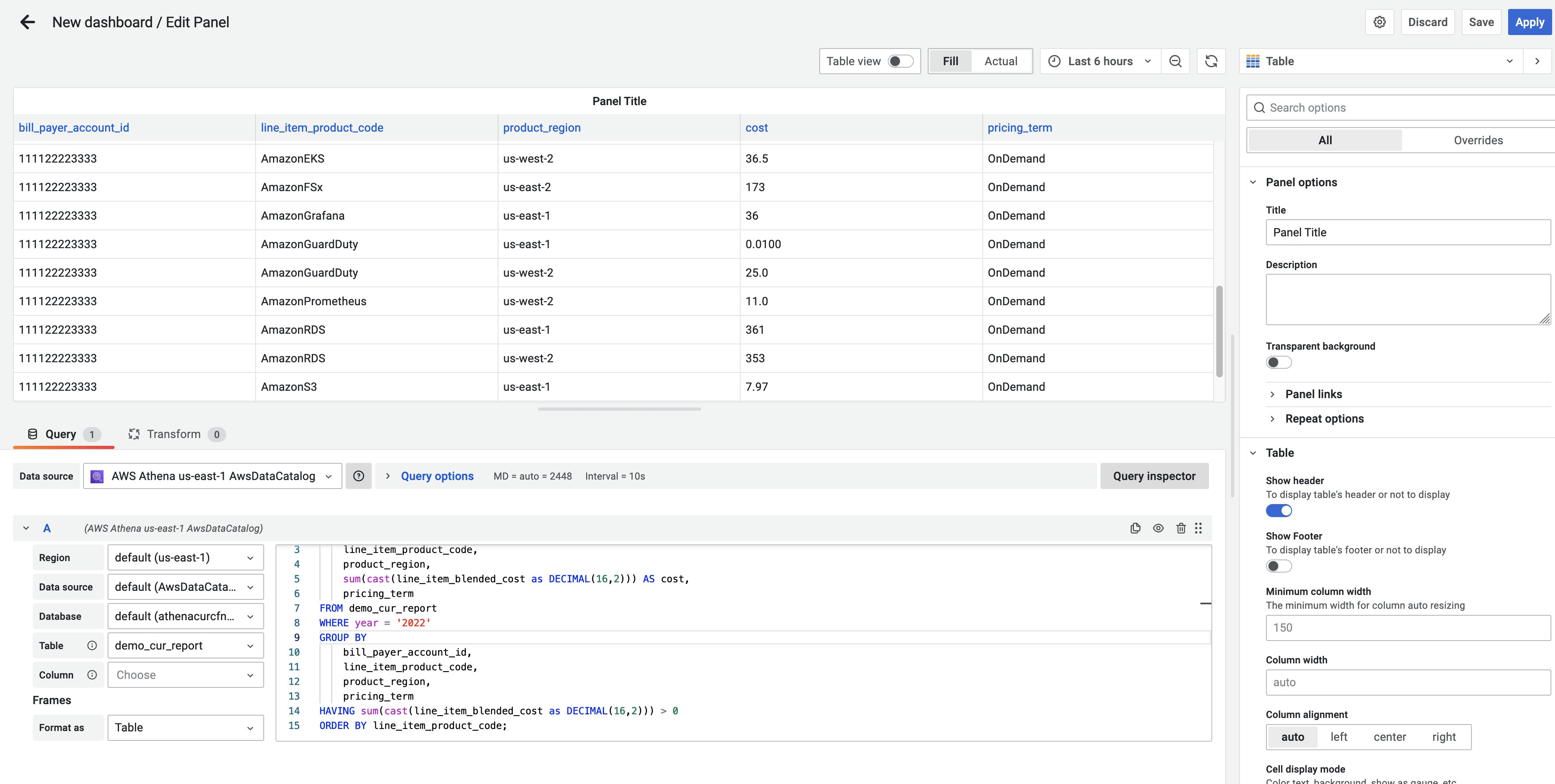This screenshot has height=784, width=1555.
Task: Hide query A response via the eye icon
Action: (x=1158, y=528)
